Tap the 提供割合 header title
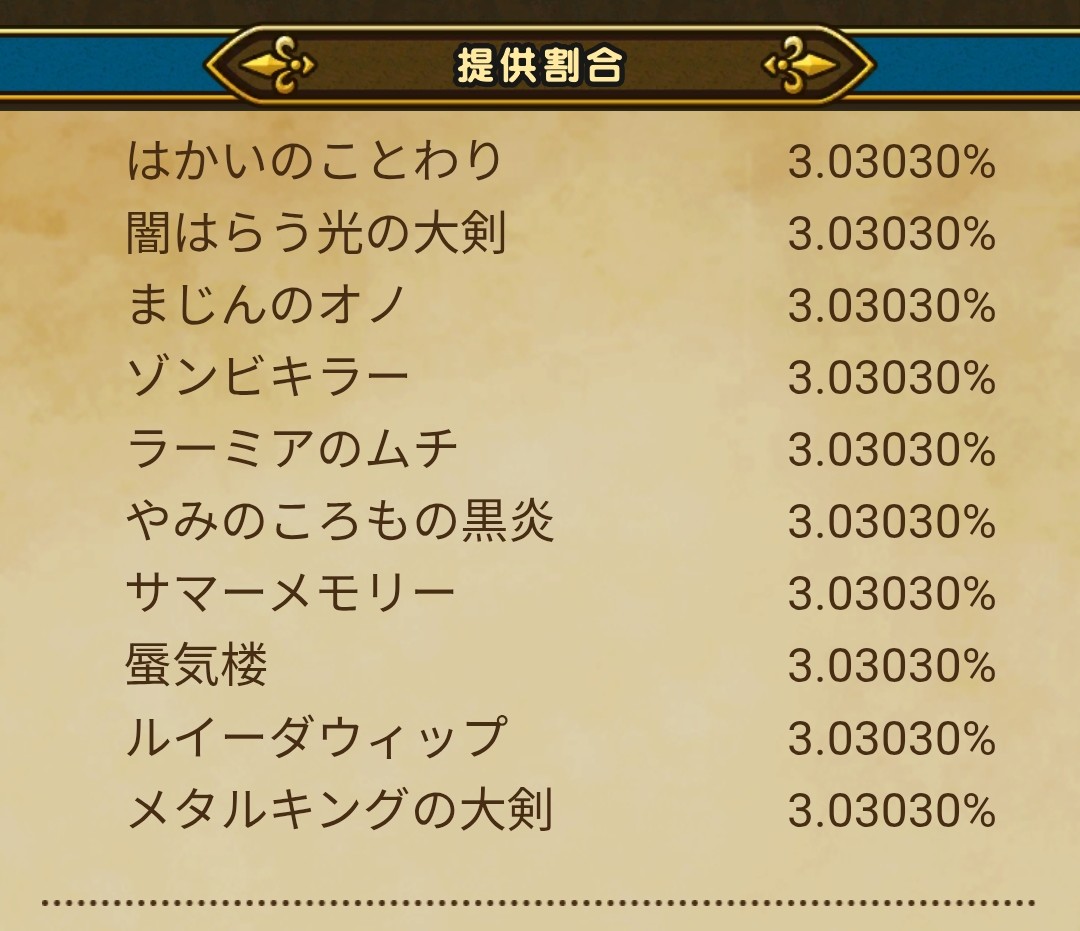 click(540, 66)
